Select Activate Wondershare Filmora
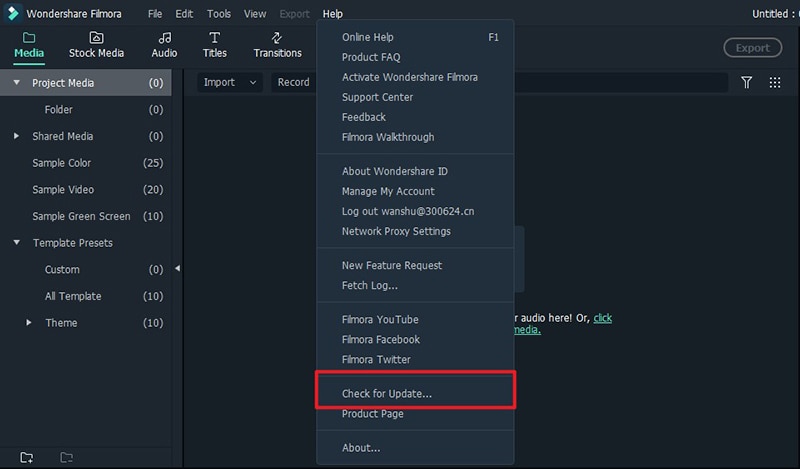 click(x=415, y=77)
